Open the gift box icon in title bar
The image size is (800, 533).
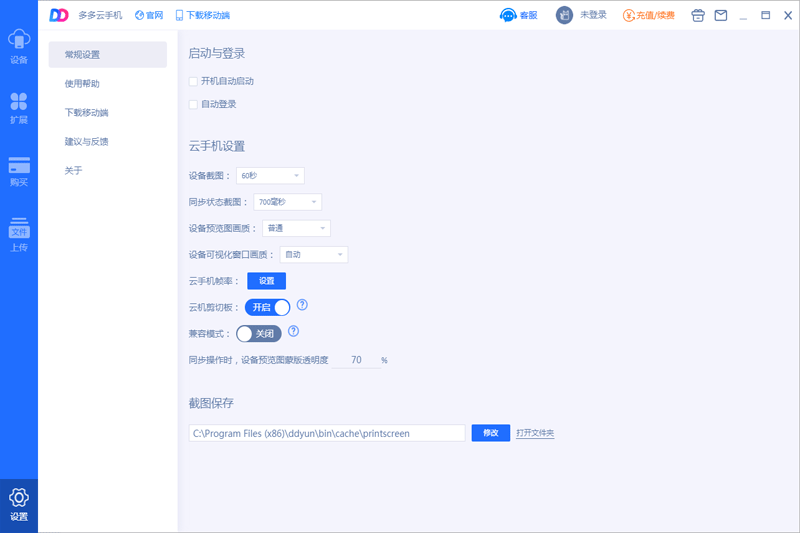(x=697, y=16)
